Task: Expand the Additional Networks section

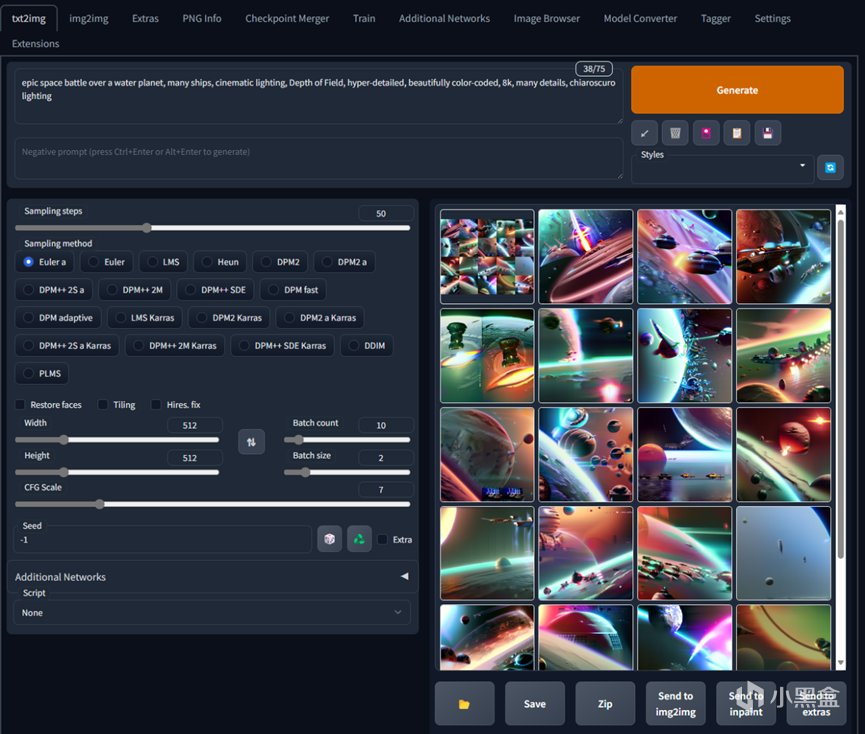Action: (212, 577)
